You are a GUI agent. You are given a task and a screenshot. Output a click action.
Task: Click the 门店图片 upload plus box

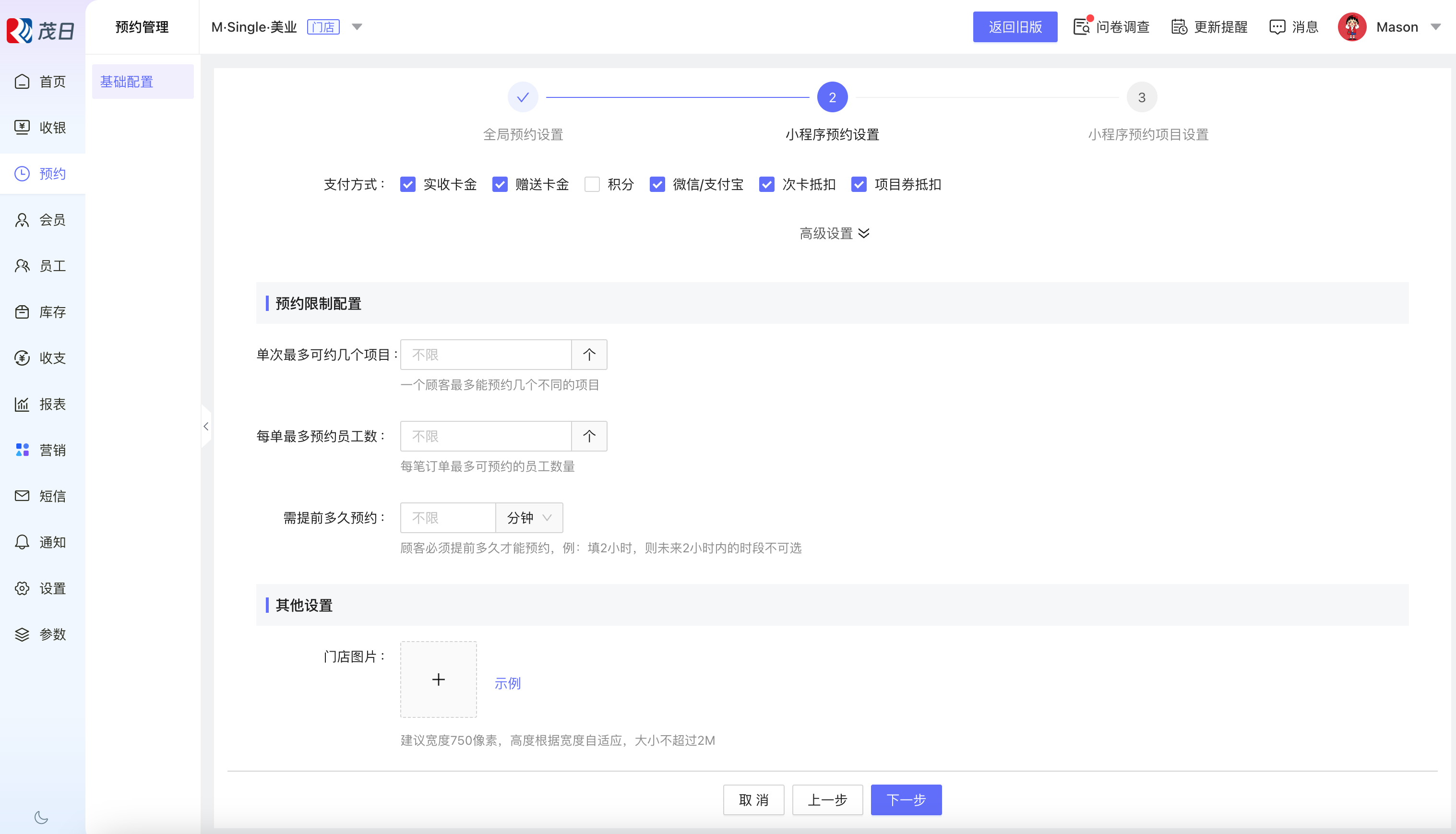click(x=438, y=679)
